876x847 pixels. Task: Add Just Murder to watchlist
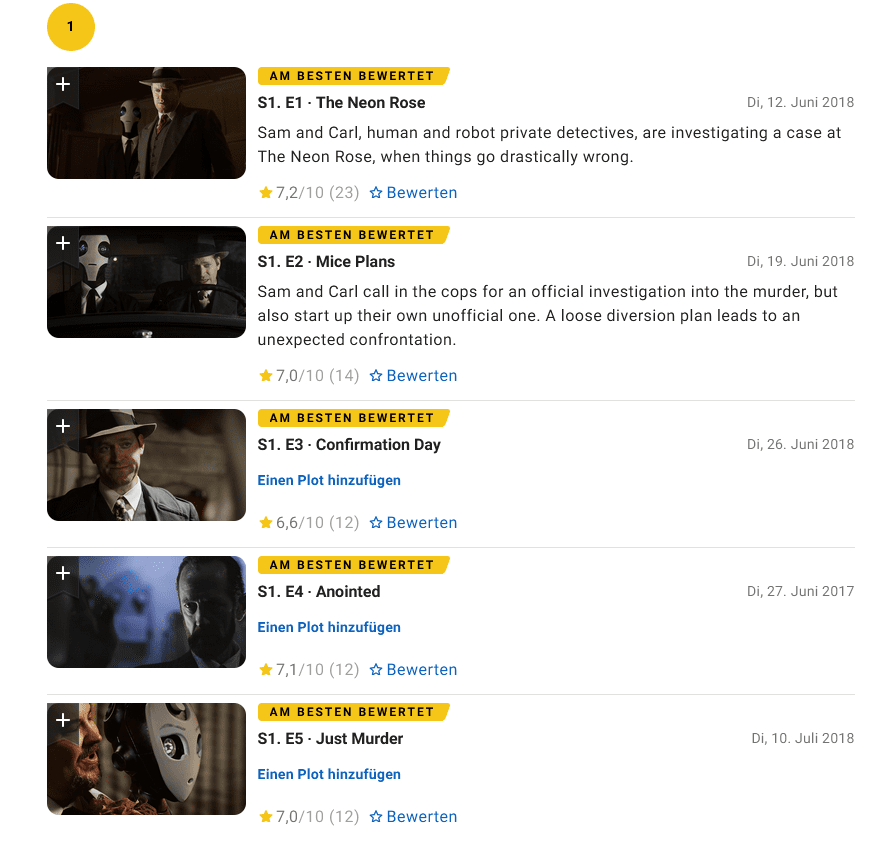pos(63,721)
